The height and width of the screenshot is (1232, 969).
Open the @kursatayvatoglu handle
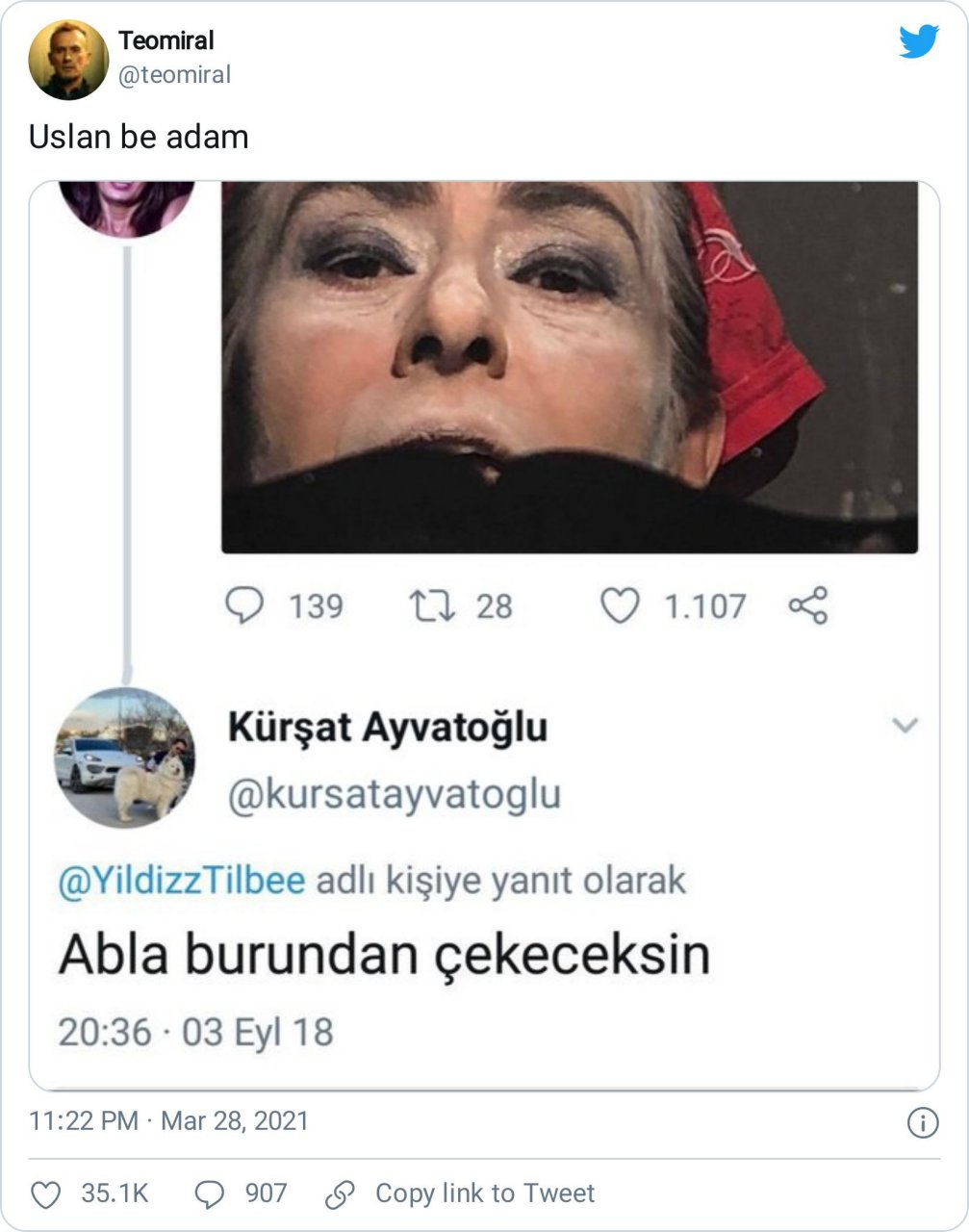coord(395,795)
